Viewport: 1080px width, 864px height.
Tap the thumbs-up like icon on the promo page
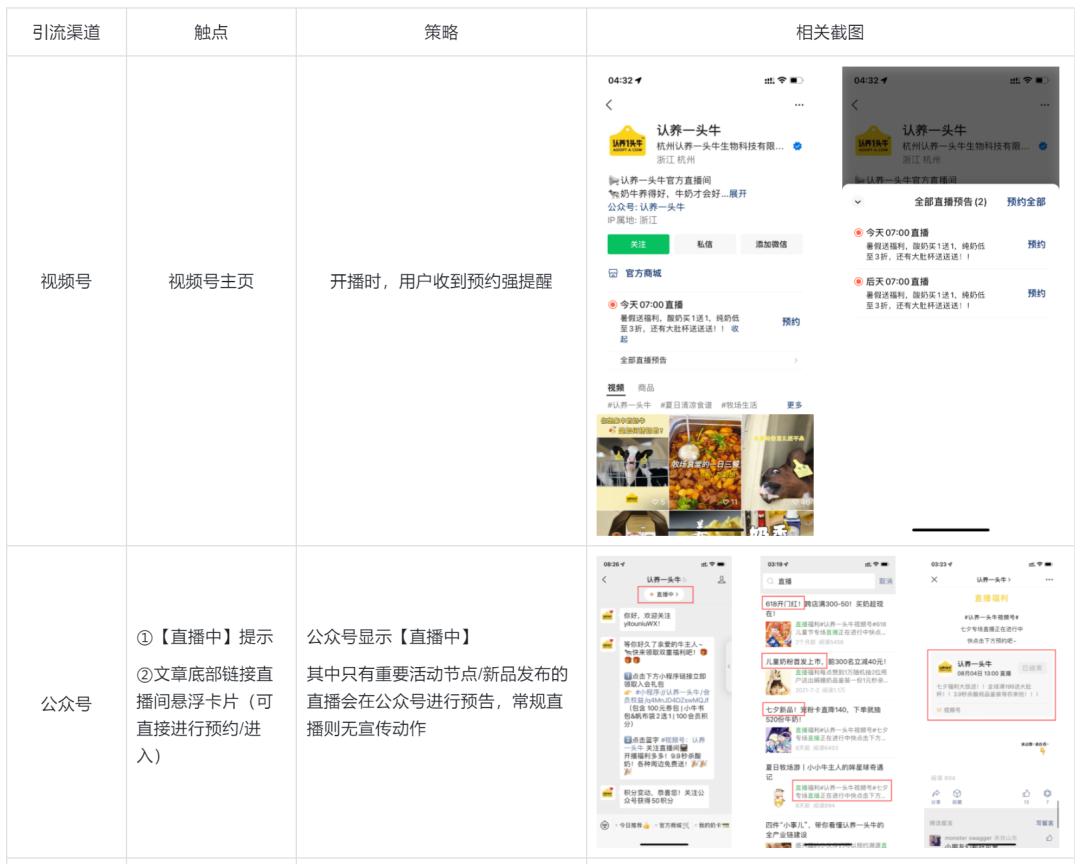(x=1026, y=792)
